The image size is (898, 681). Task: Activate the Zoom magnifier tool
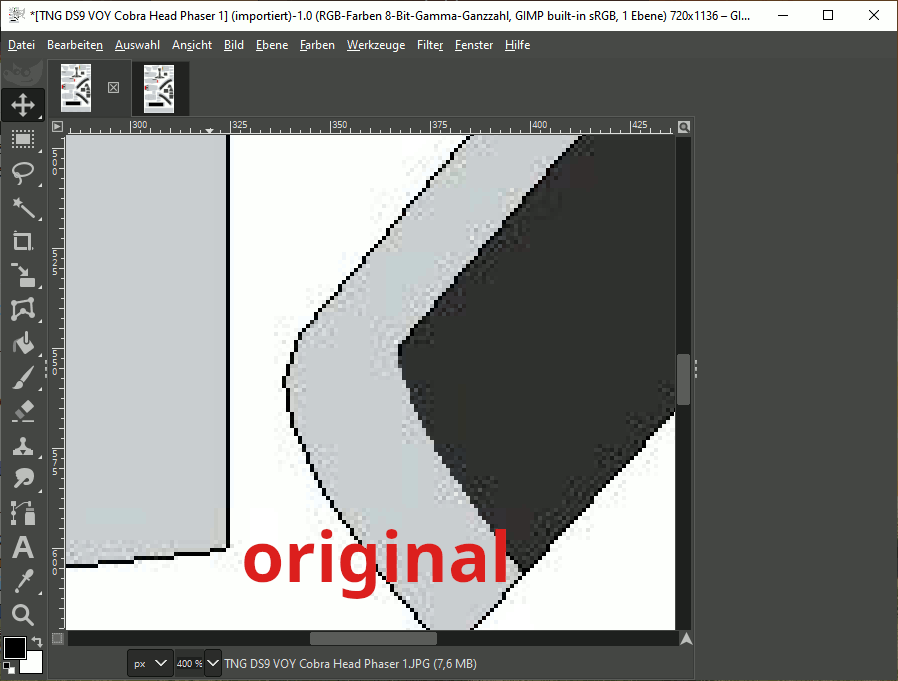[x=22, y=615]
